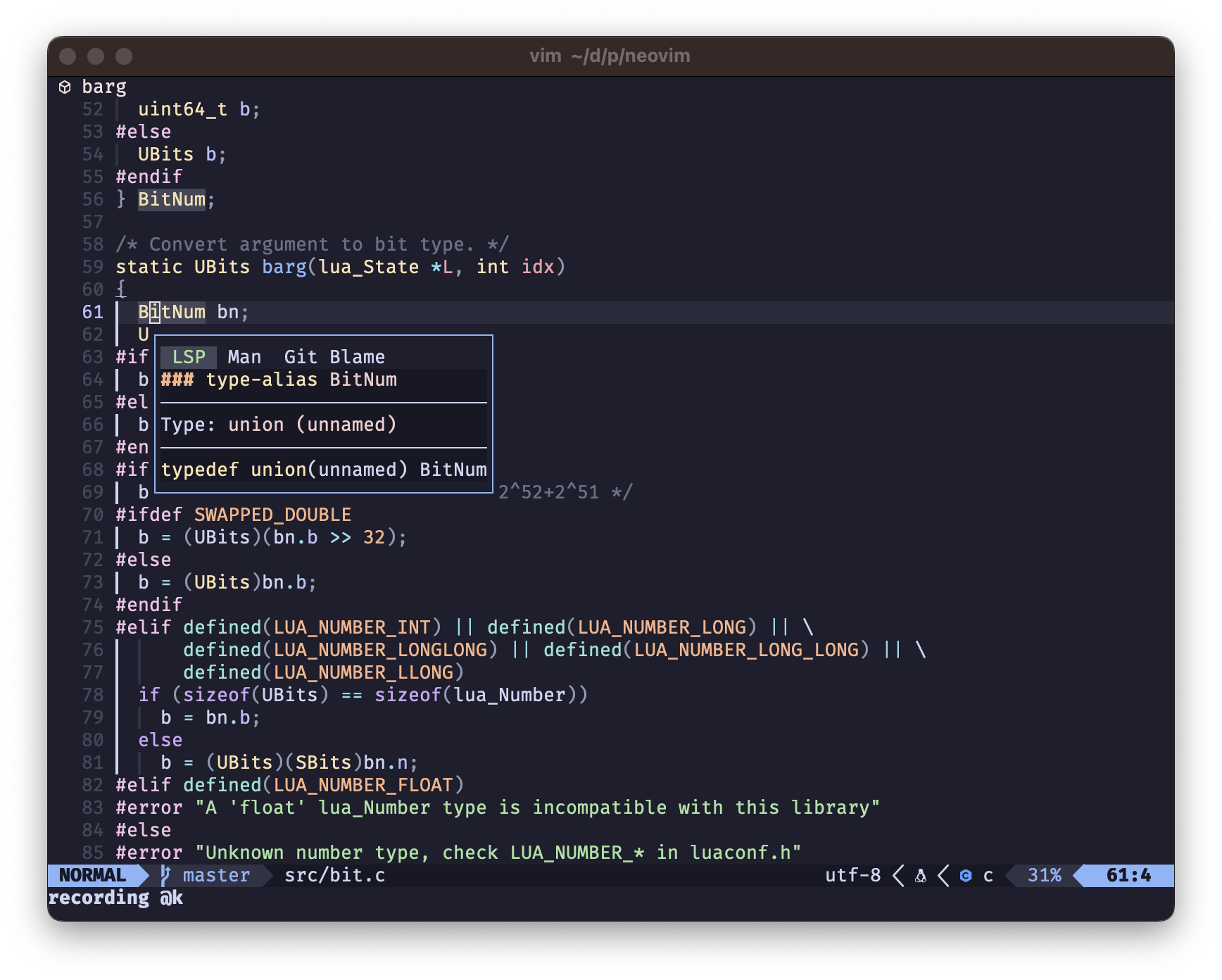Switch to the Man hover tab
This screenshot has height=980, width=1222.
point(244,357)
